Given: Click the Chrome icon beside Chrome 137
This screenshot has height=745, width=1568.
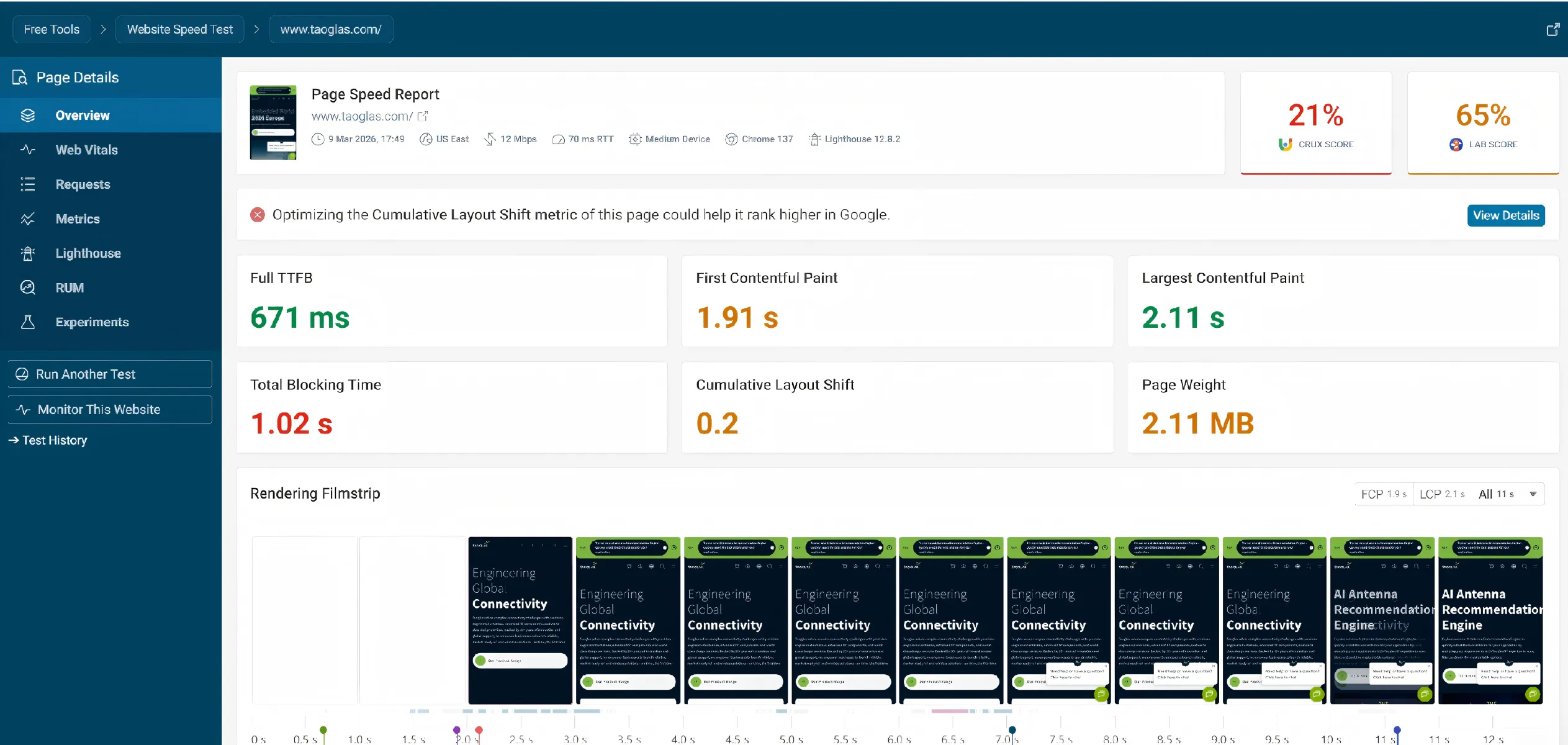Looking at the screenshot, I should tap(731, 139).
